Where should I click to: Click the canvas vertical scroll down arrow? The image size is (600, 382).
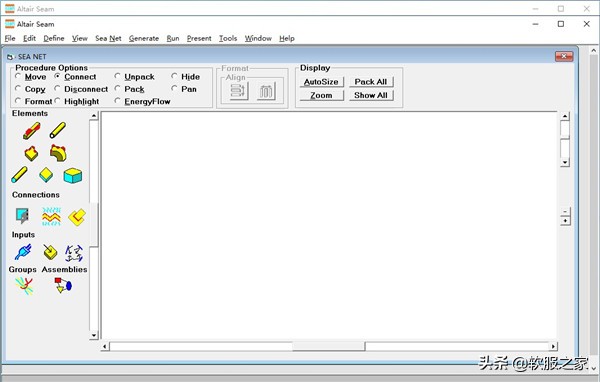point(565,162)
